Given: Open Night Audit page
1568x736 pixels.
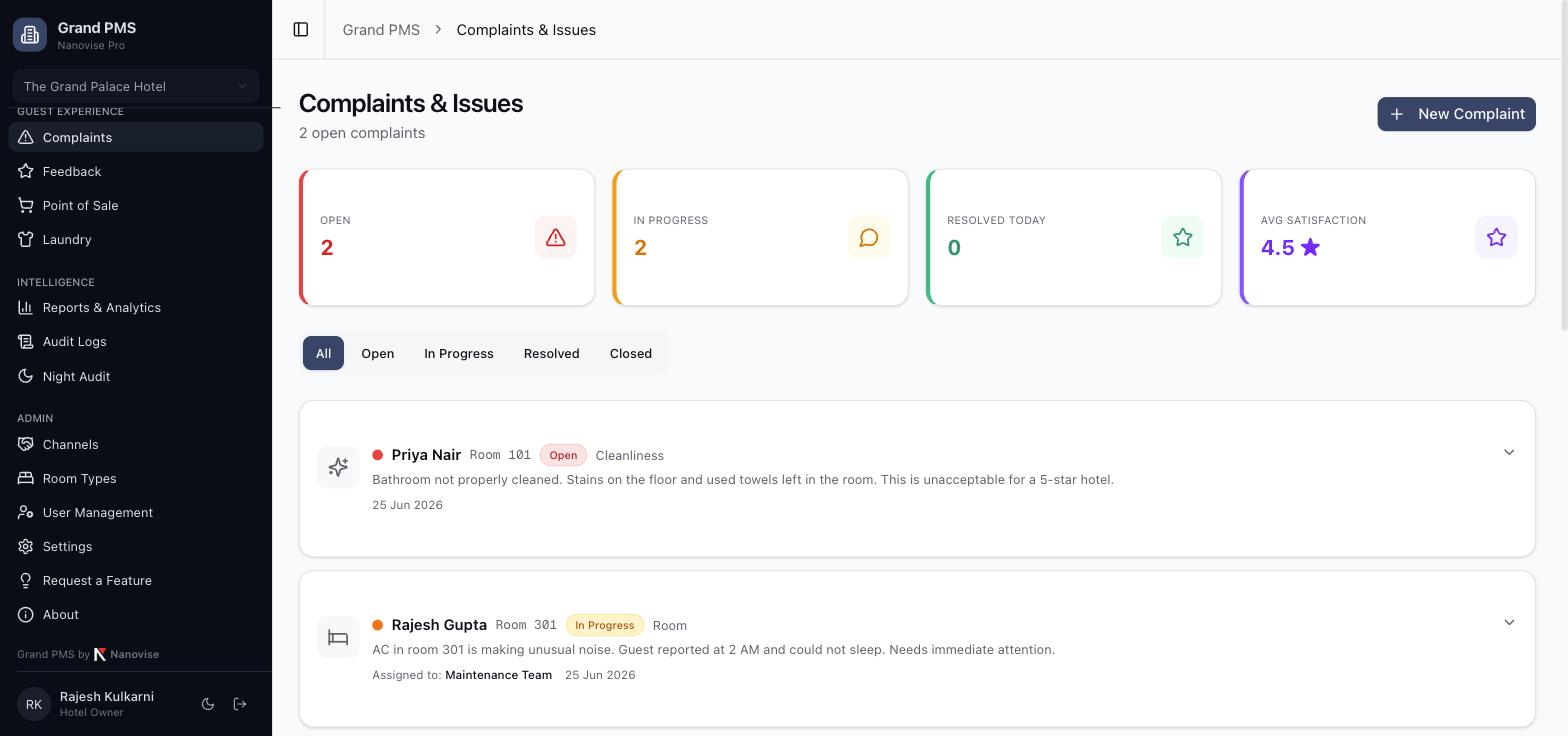Looking at the screenshot, I should point(136,376).
